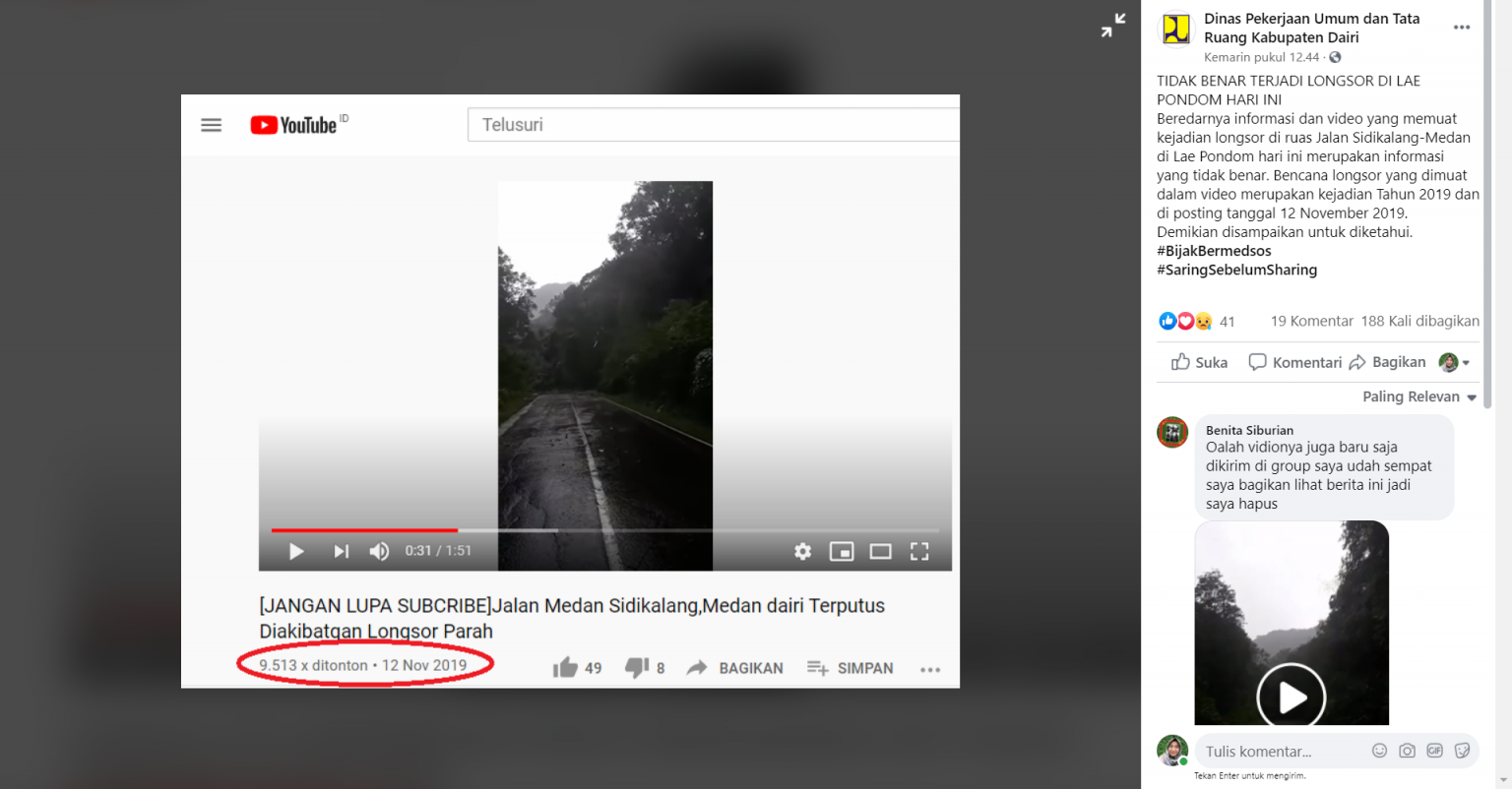1512x789 pixels.
Task: Open Dinas Pekerjaan Umum page profile picture
Action: point(1176,29)
